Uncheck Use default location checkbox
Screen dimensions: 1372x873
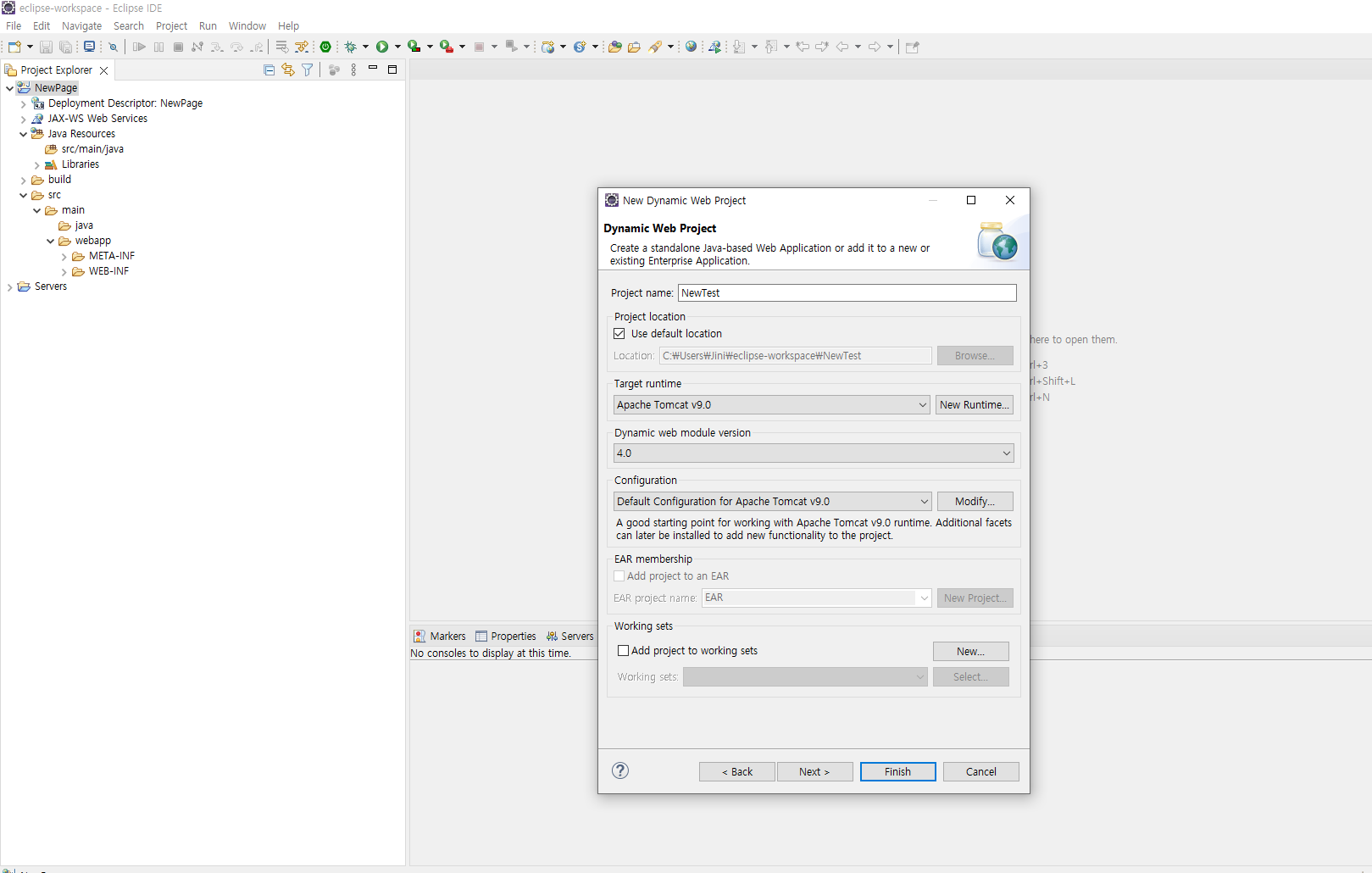(619, 334)
